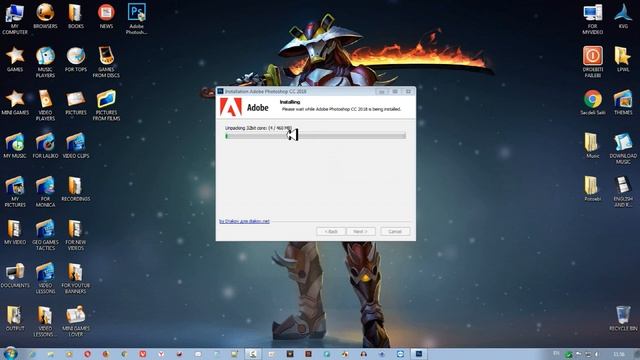The width and height of the screenshot is (640, 360).
Task: Open the DOCUMENTS desktop icon
Action: coord(15,276)
